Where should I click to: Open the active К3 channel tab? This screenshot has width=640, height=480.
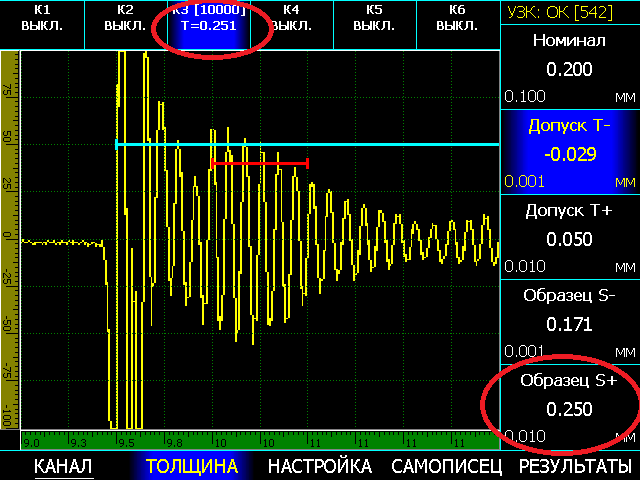click(209, 24)
